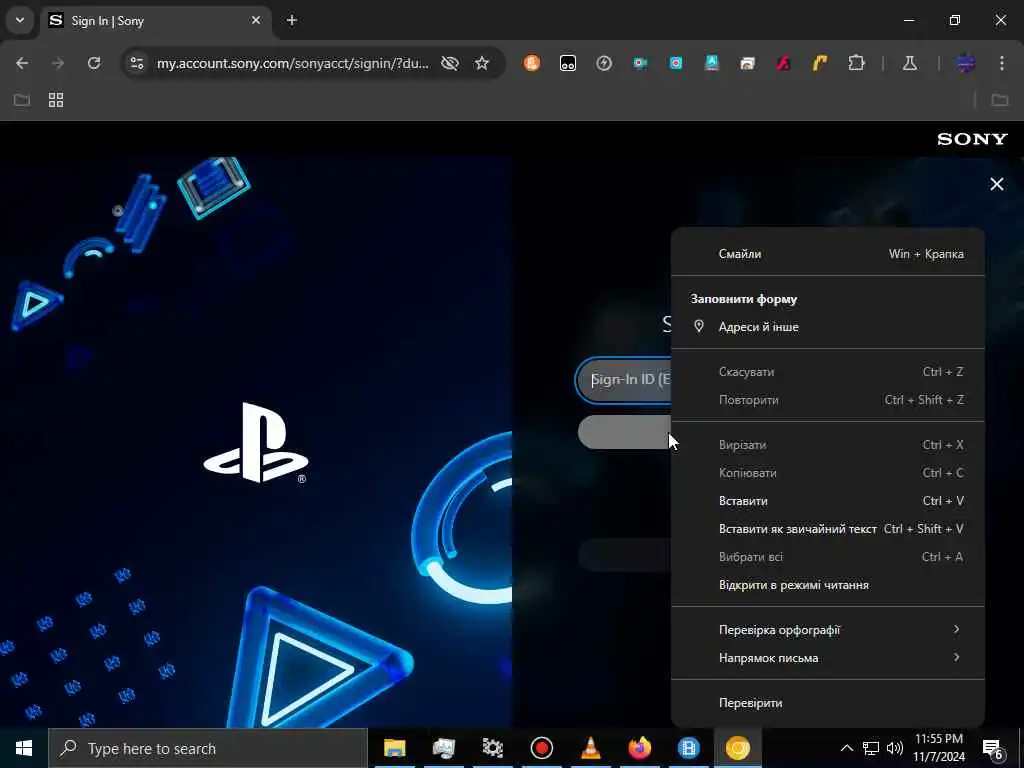Open the clock showing 11:55 PM

(938, 748)
